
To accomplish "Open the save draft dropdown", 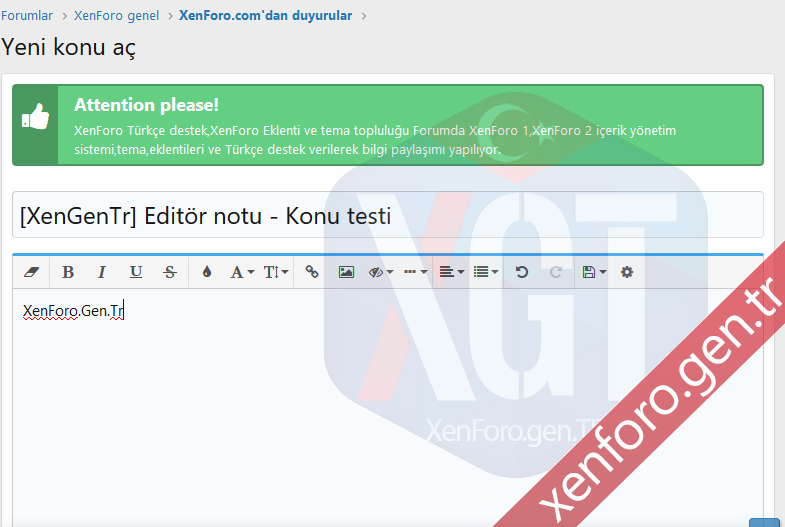I will (594, 272).
